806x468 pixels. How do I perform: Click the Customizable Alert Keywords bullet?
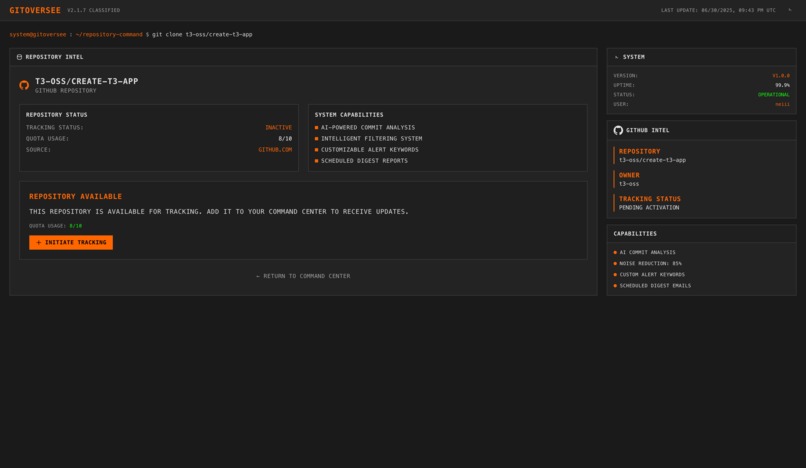[367, 150]
